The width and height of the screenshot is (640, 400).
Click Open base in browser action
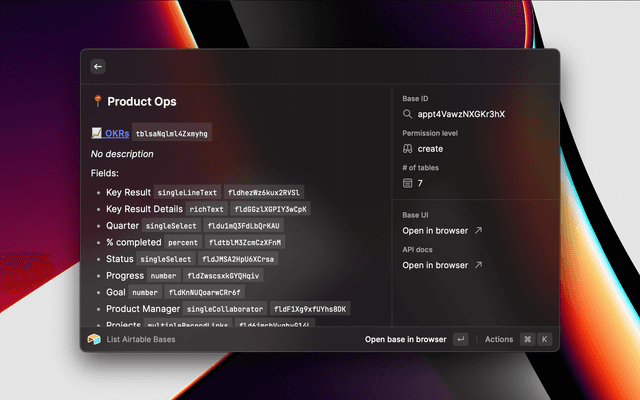405,339
